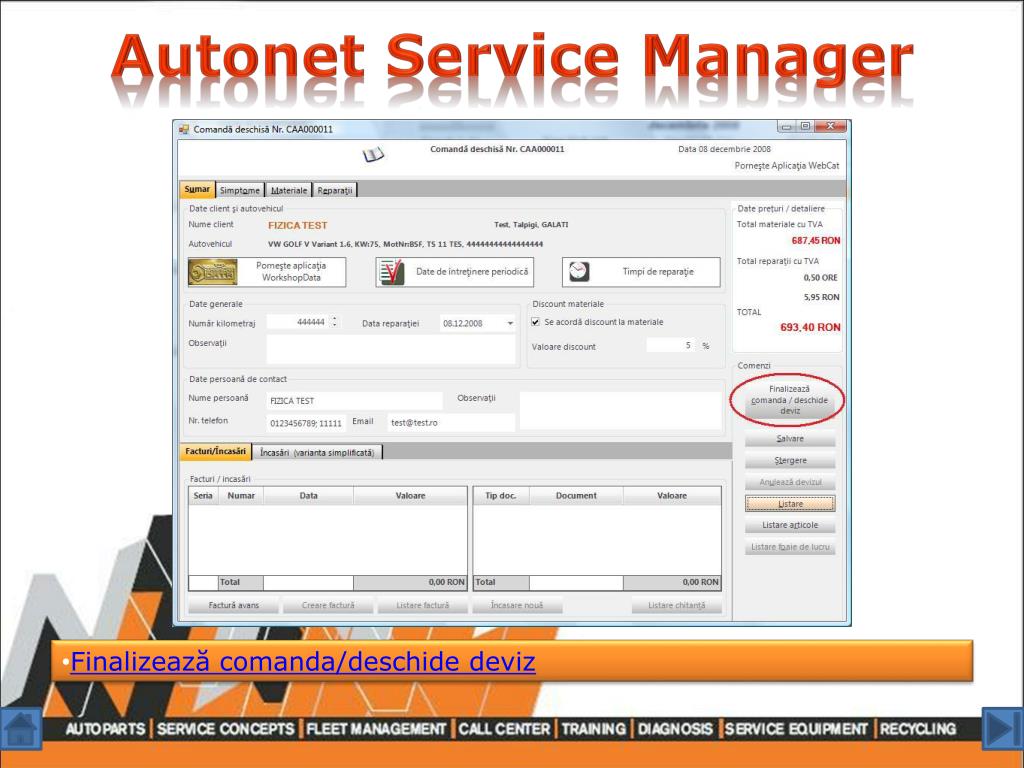Click Date de întreținere periodică button

pos(455,272)
